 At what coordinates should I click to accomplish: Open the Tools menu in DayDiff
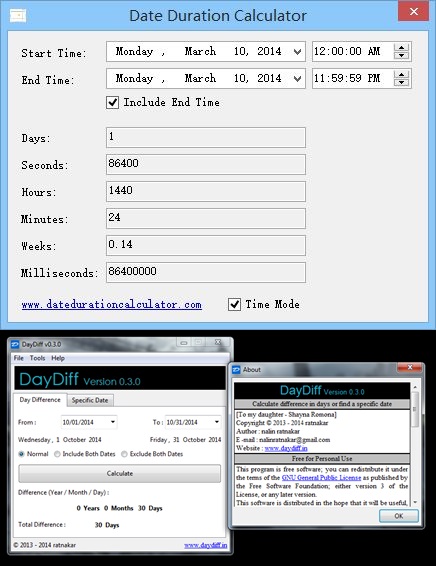[x=38, y=358]
